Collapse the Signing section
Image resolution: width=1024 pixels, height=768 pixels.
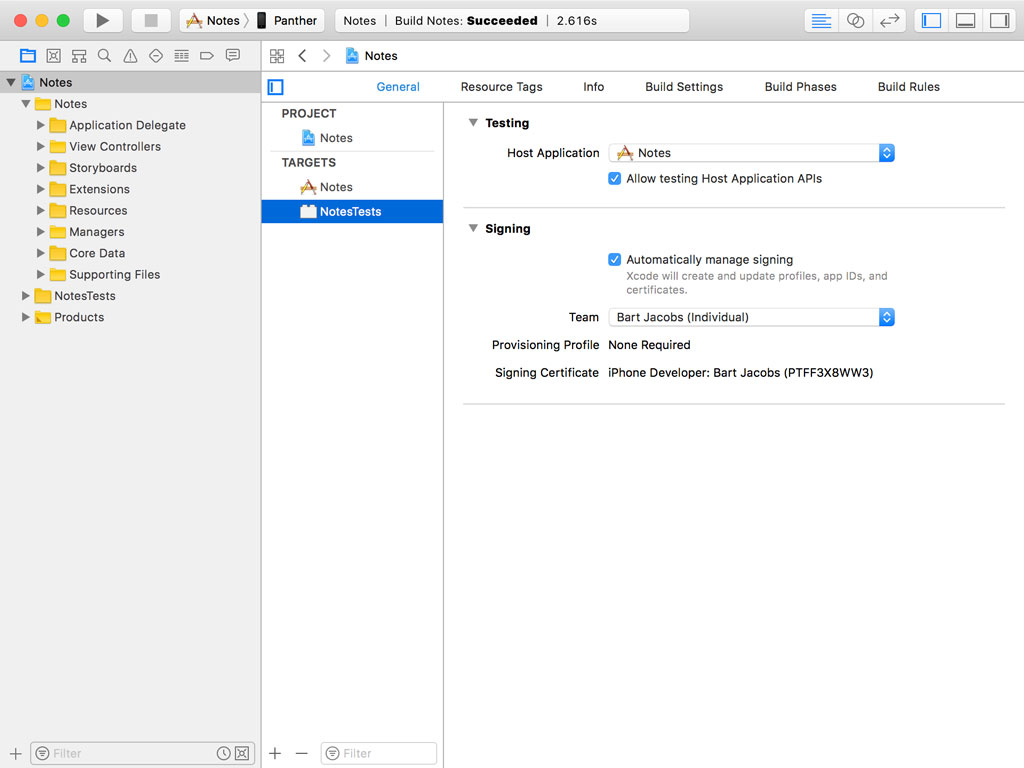coord(473,229)
